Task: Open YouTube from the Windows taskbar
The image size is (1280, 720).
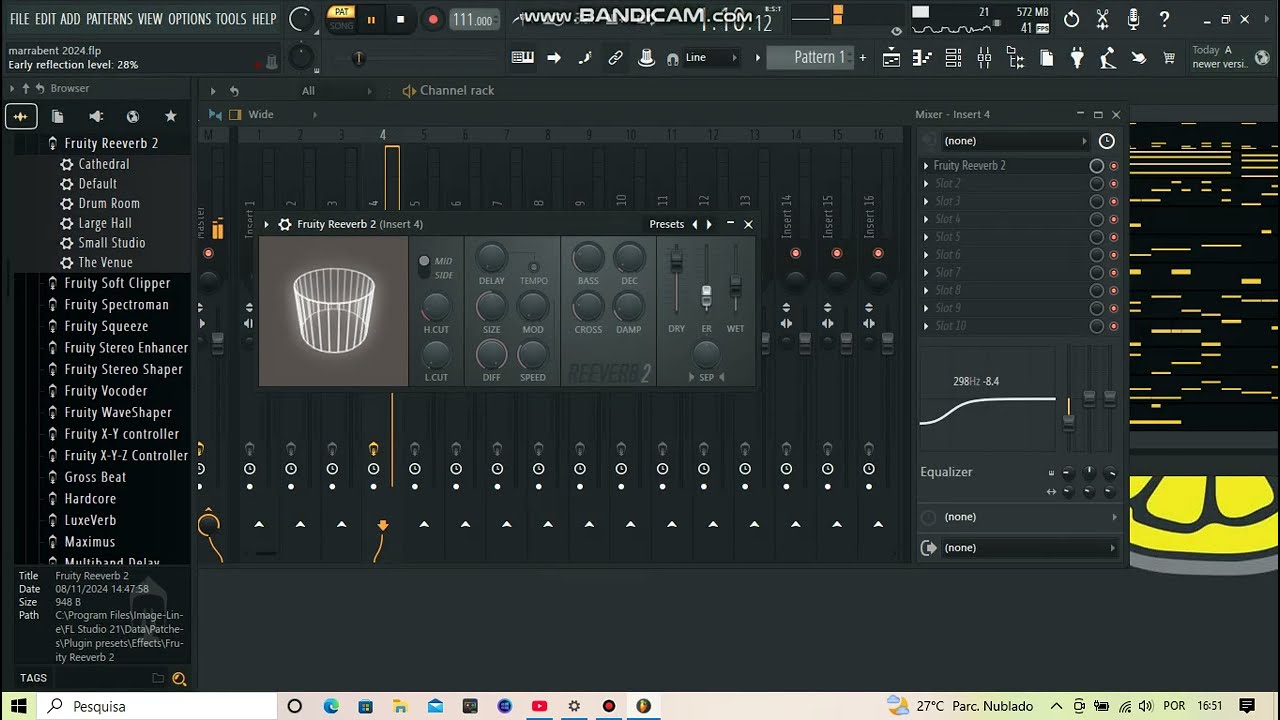Action: 539,706
